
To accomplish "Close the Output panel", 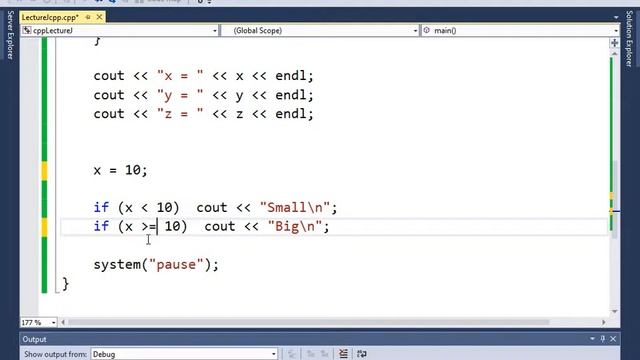I will point(613,339).
